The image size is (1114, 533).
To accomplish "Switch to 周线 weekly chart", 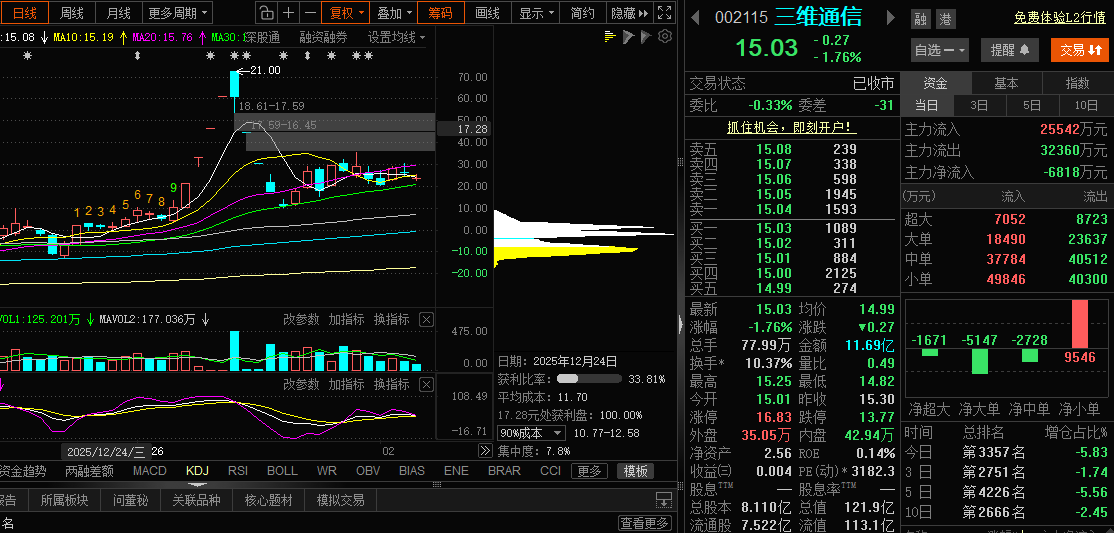I will pyautogui.click(x=72, y=13).
